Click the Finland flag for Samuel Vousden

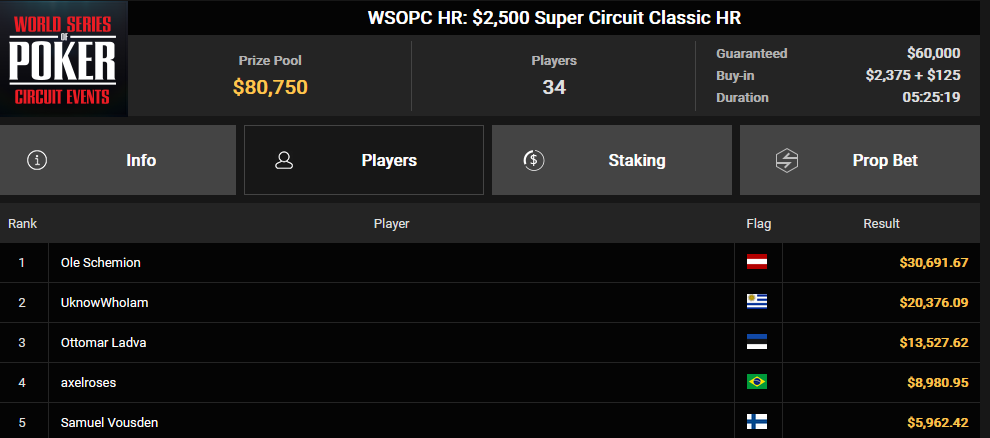click(757, 422)
